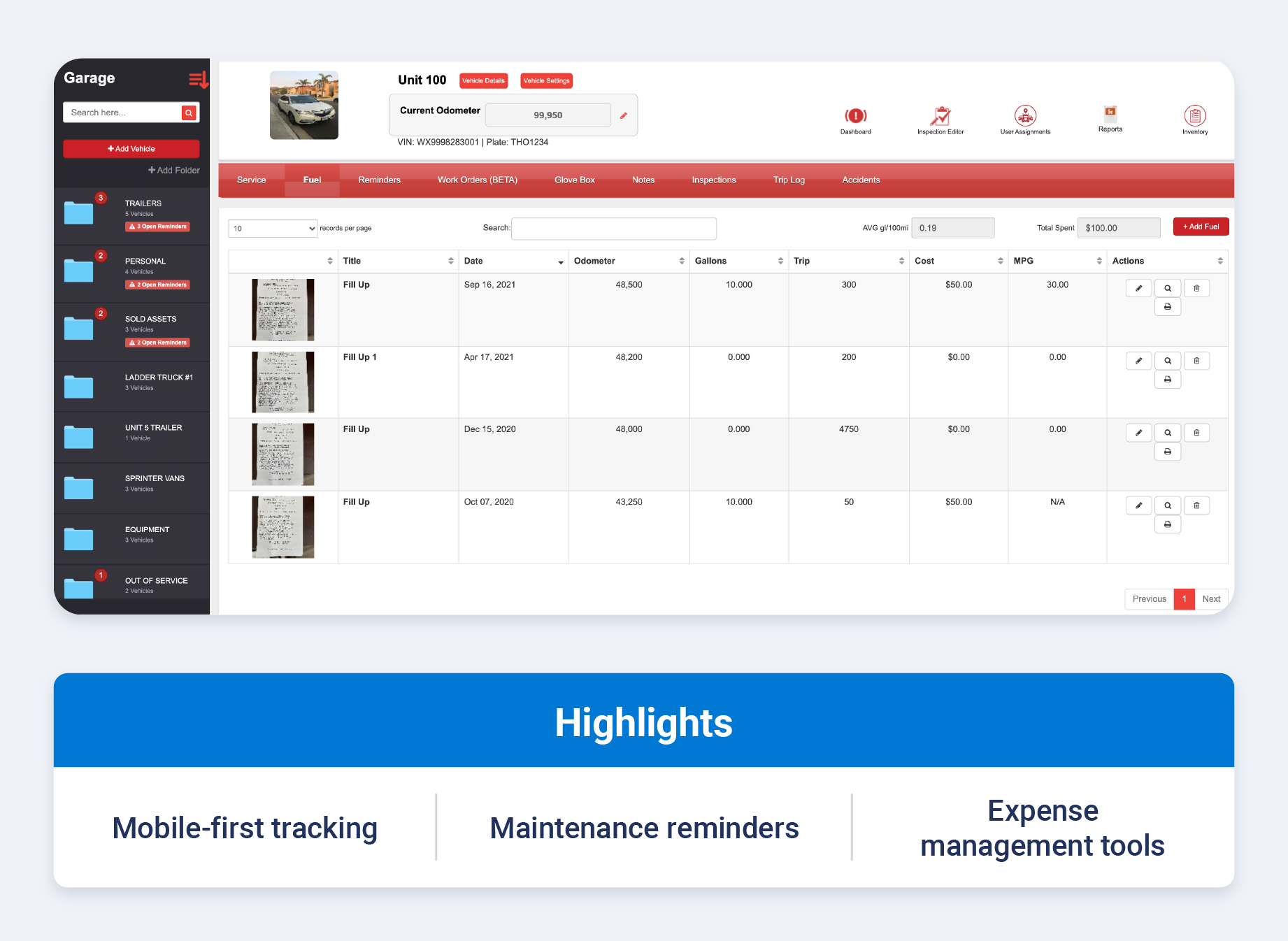Viewport: 1288px width, 941px height.
Task: Print the Oct 07 fuel entry
Action: coord(1167,524)
